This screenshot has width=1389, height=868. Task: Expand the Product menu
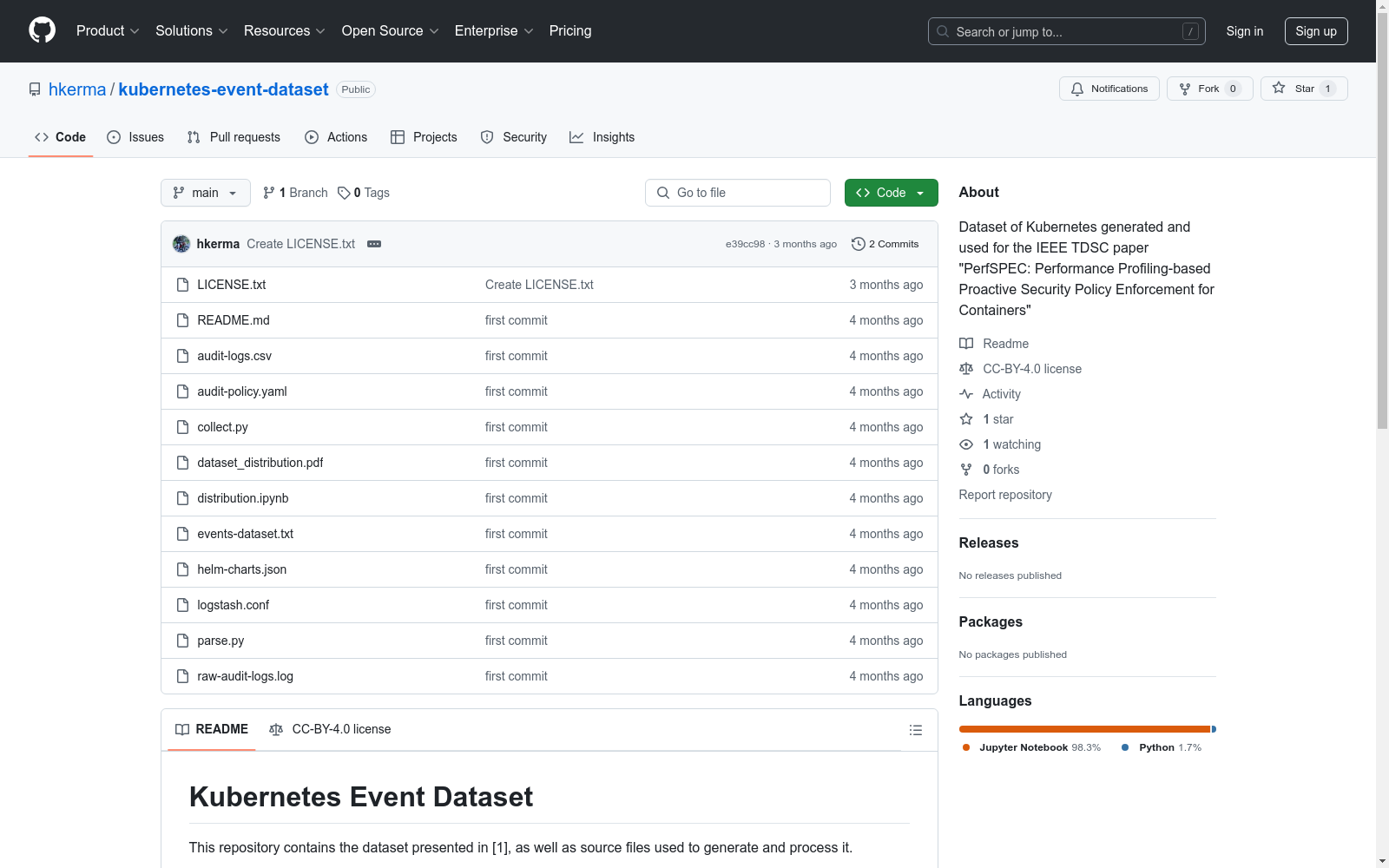pos(108,31)
